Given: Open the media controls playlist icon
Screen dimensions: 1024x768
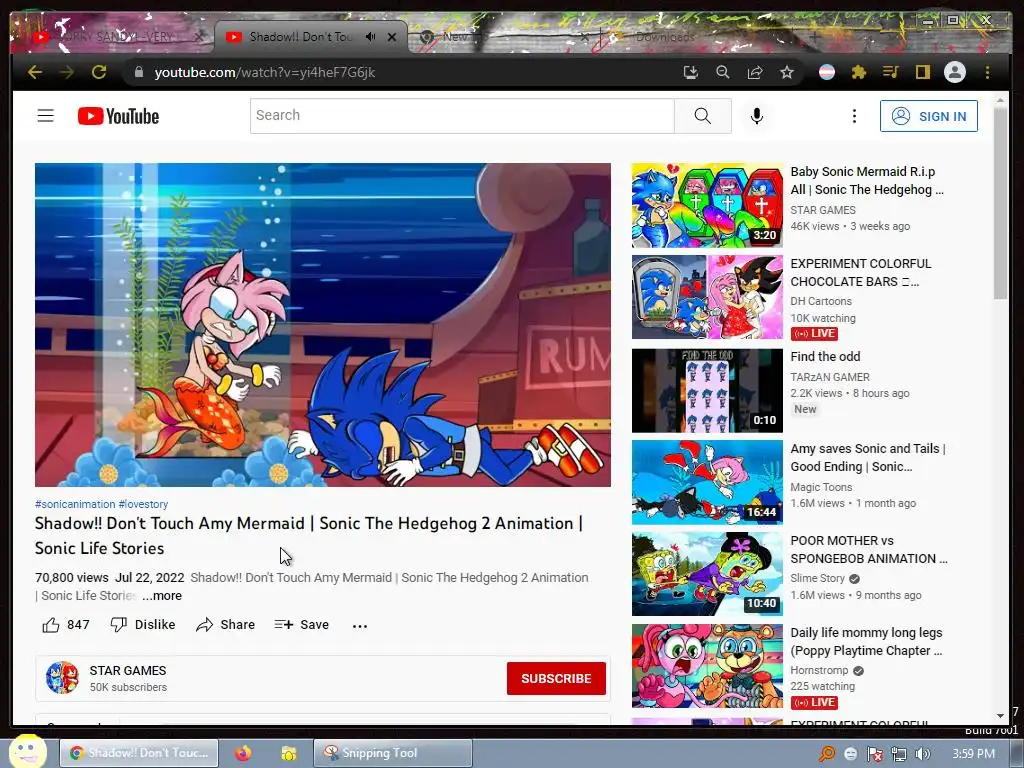Looking at the screenshot, I should click(x=890, y=72).
